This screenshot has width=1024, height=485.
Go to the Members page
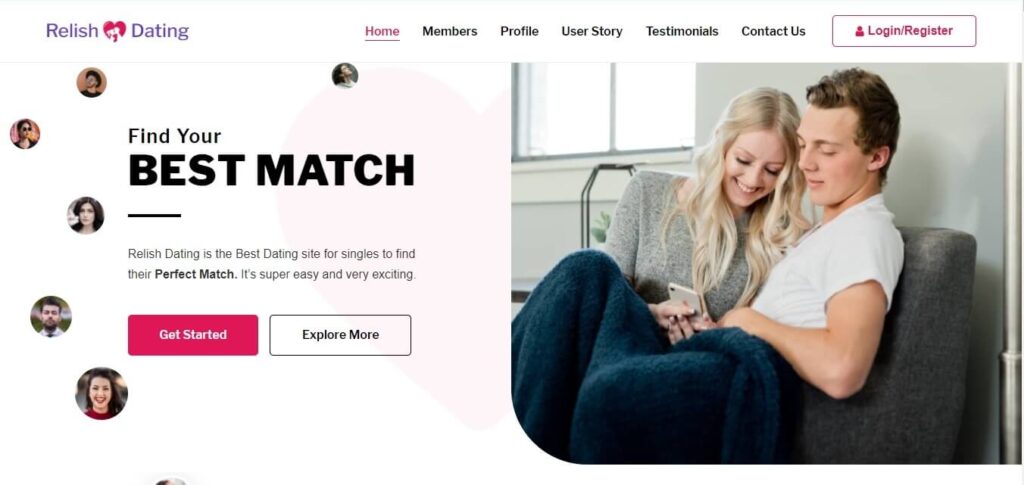(450, 31)
